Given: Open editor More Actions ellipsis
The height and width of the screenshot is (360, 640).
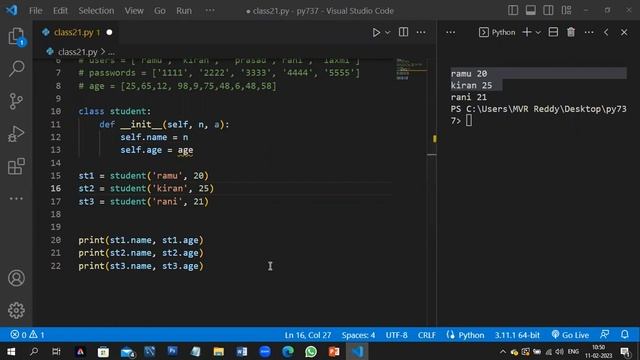Looking at the screenshot, I should (x=421, y=32).
